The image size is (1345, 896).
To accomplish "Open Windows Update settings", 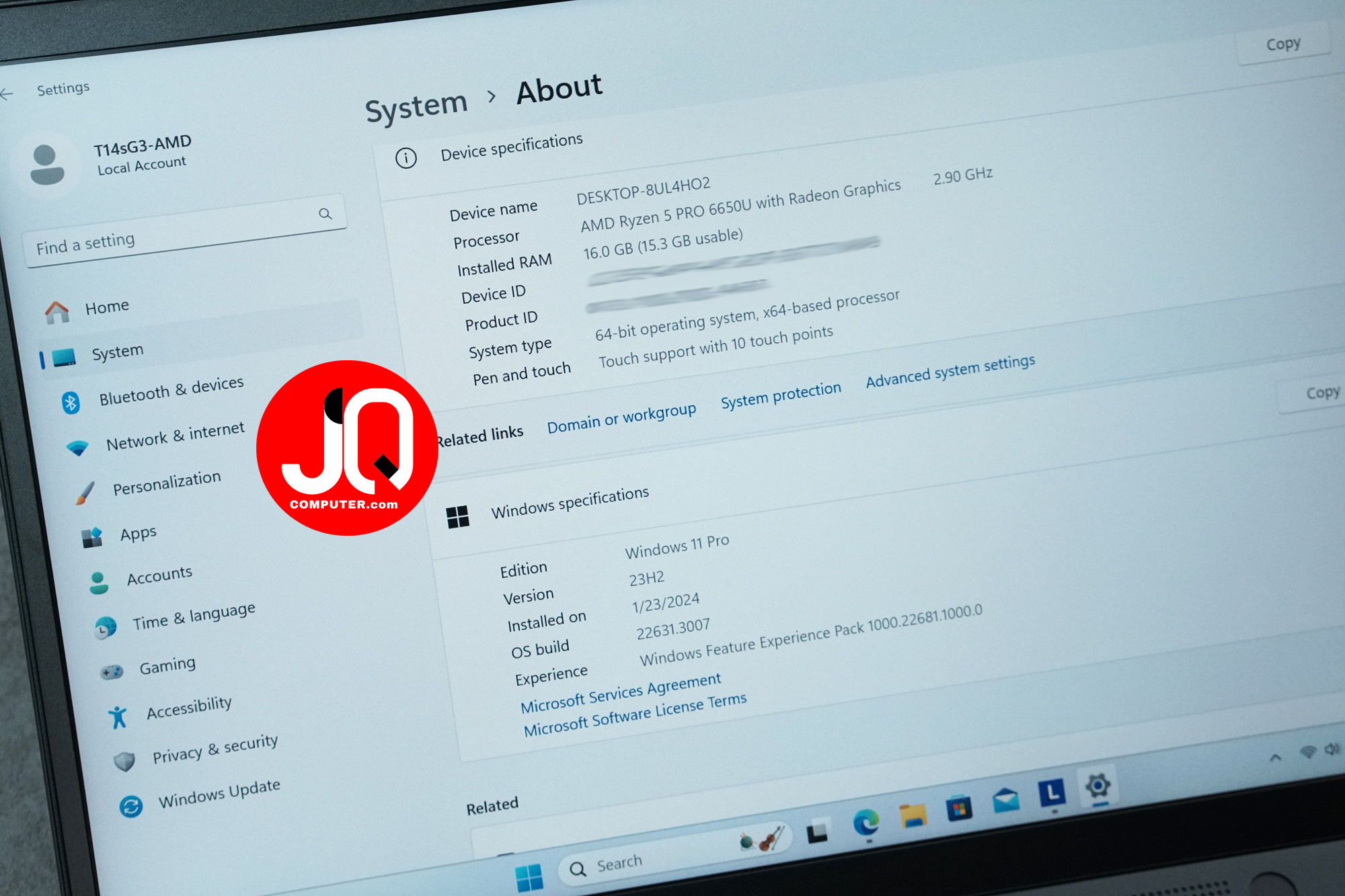I will [x=219, y=795].
